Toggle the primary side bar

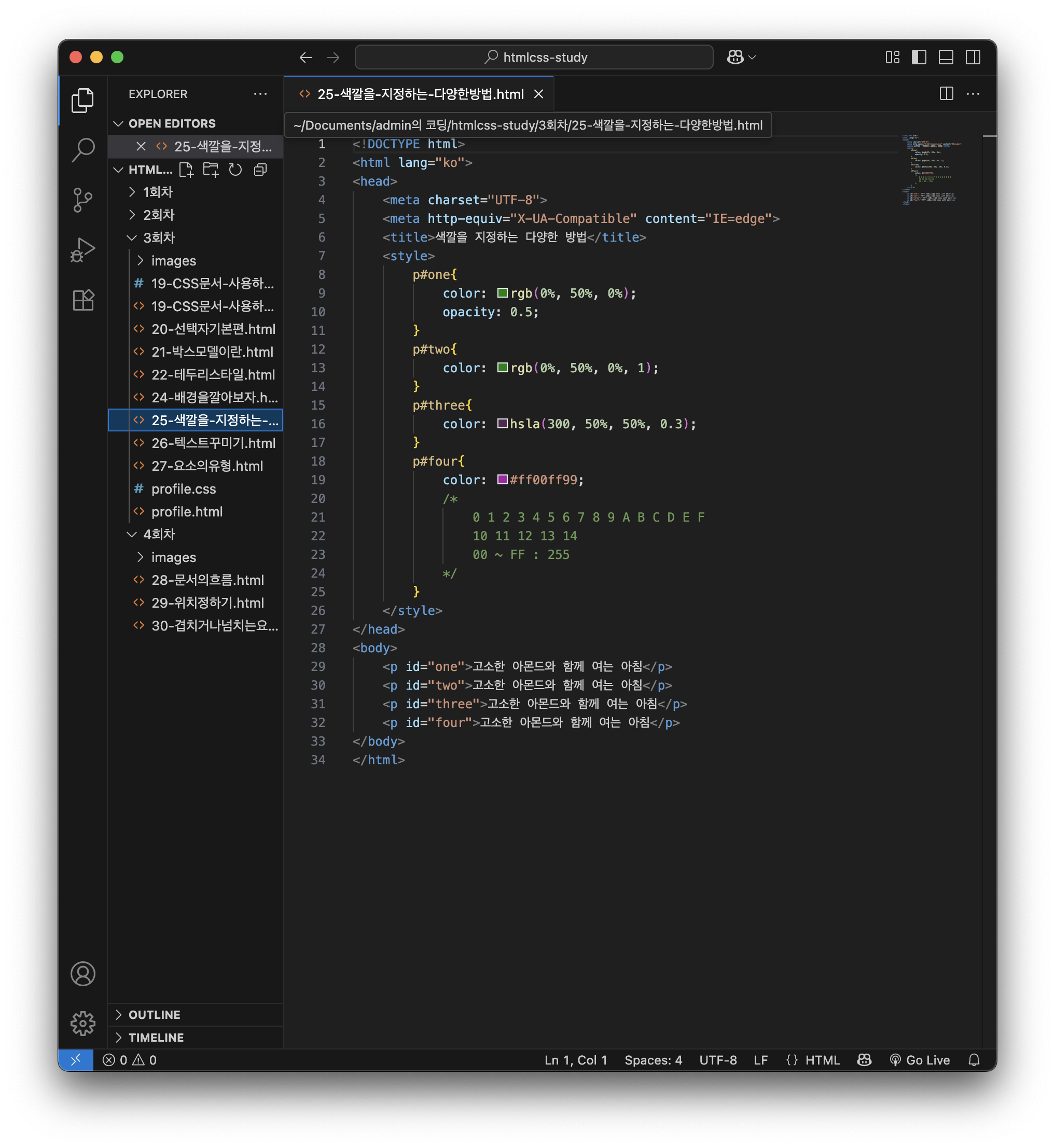[x=919, y=57]
